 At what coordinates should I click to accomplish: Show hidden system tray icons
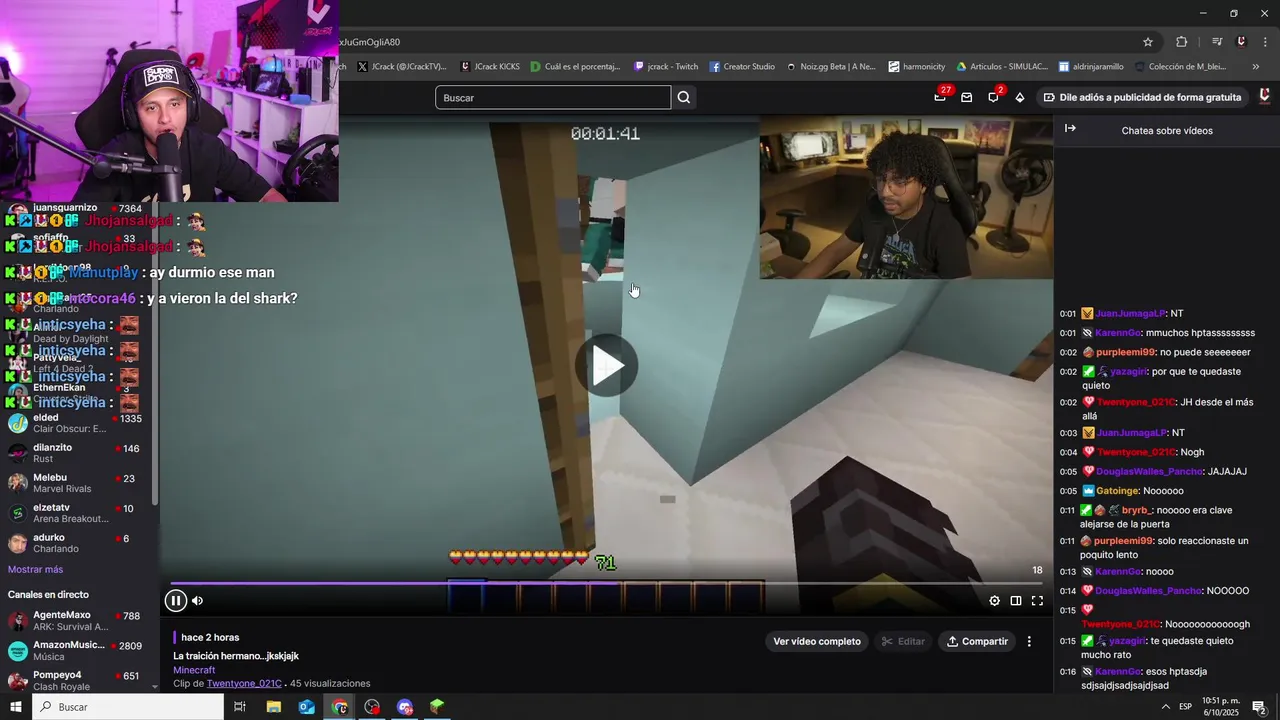(x=1165, y=707)
